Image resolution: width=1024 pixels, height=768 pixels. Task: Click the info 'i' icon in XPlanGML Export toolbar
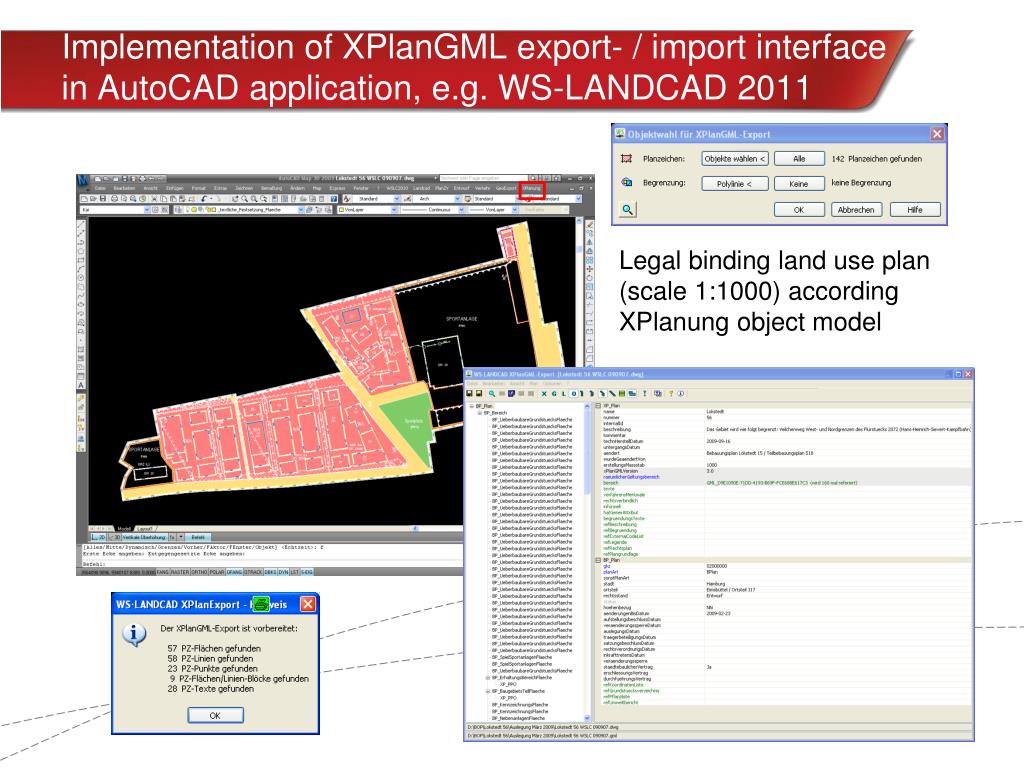pos(680,393)
